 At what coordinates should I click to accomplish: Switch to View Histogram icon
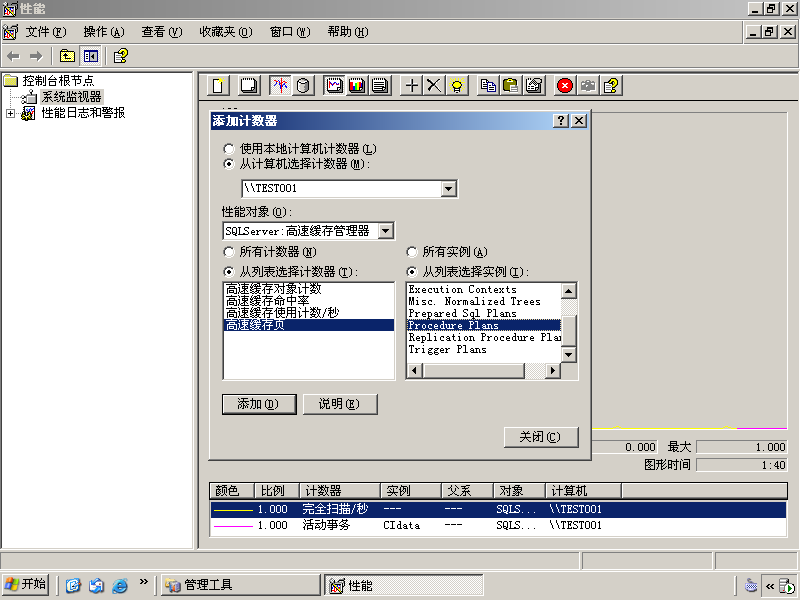click(357, 86)
